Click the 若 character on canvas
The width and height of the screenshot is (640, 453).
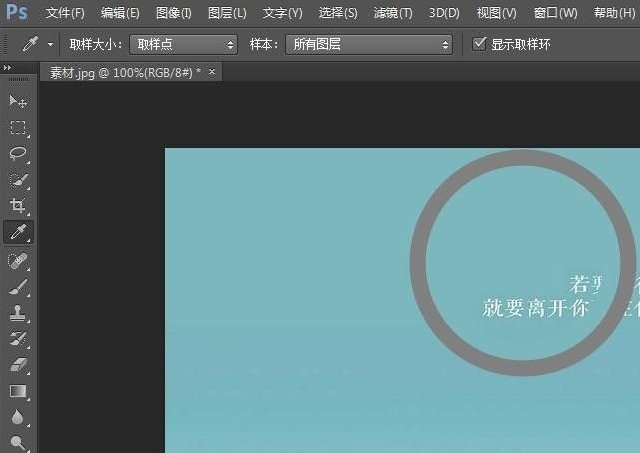(579, 284)
